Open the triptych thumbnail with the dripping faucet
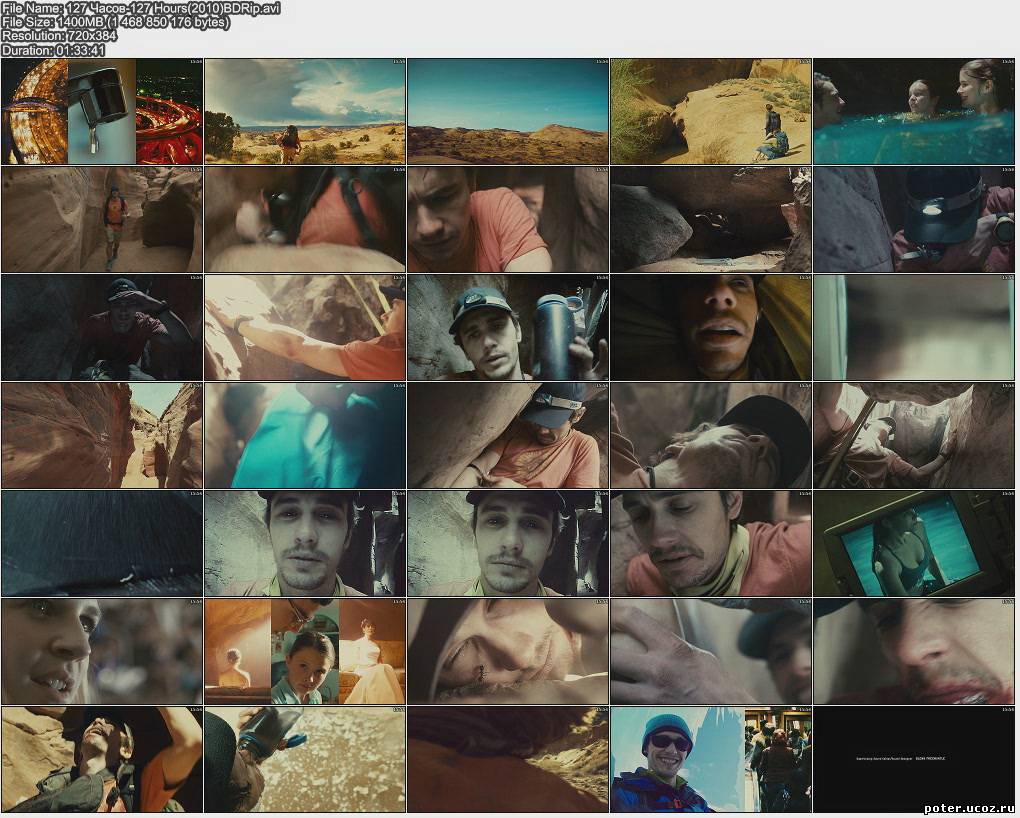The image size is (1020, 818). pyautogui.click(x=102, y=111)
